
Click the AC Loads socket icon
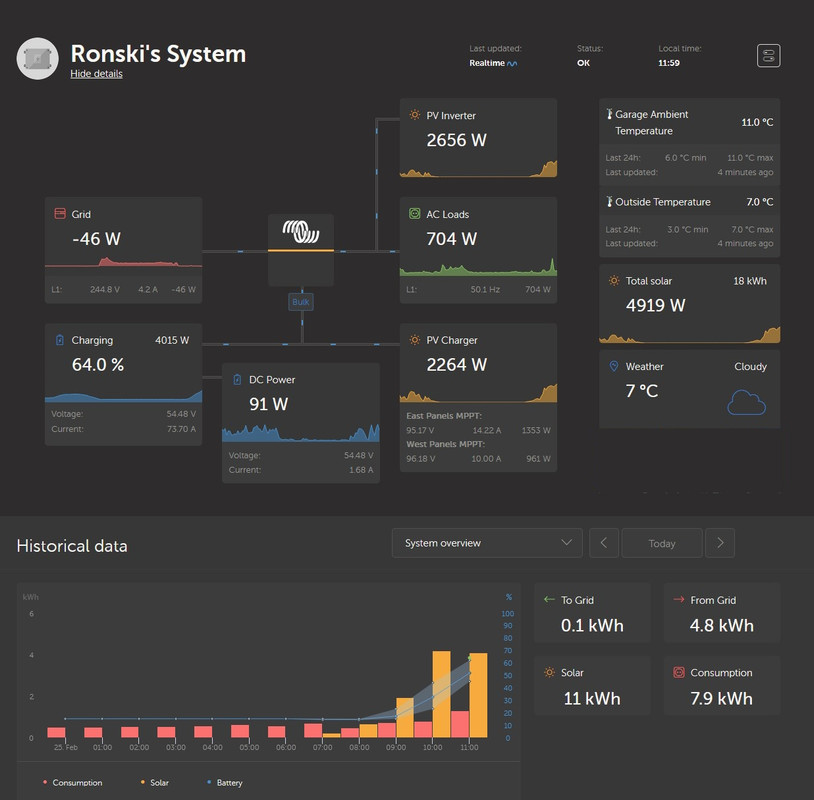[x=414, y=213]
